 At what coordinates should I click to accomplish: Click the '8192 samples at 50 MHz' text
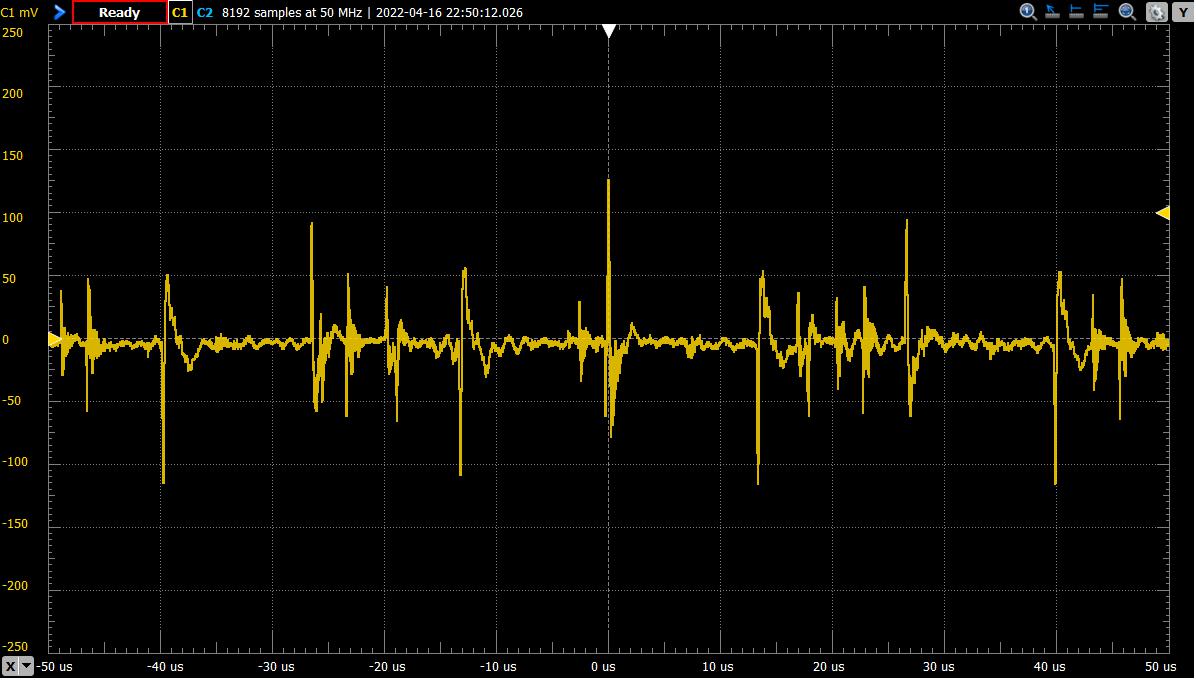click(x=292, y=12)
